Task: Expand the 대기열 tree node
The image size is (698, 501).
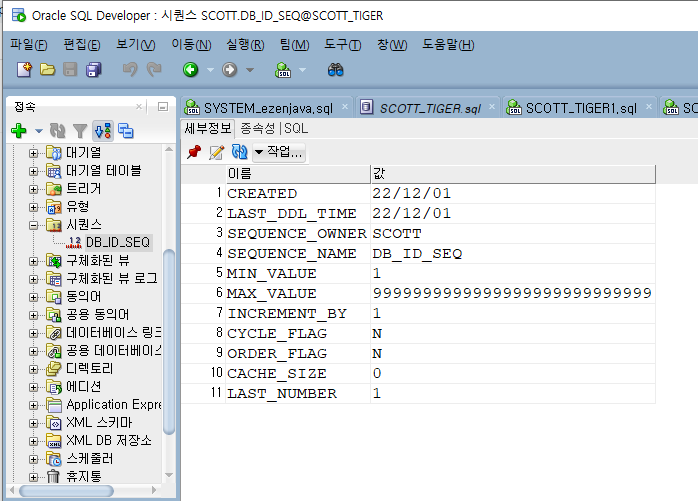Action: tap(33, 153)
